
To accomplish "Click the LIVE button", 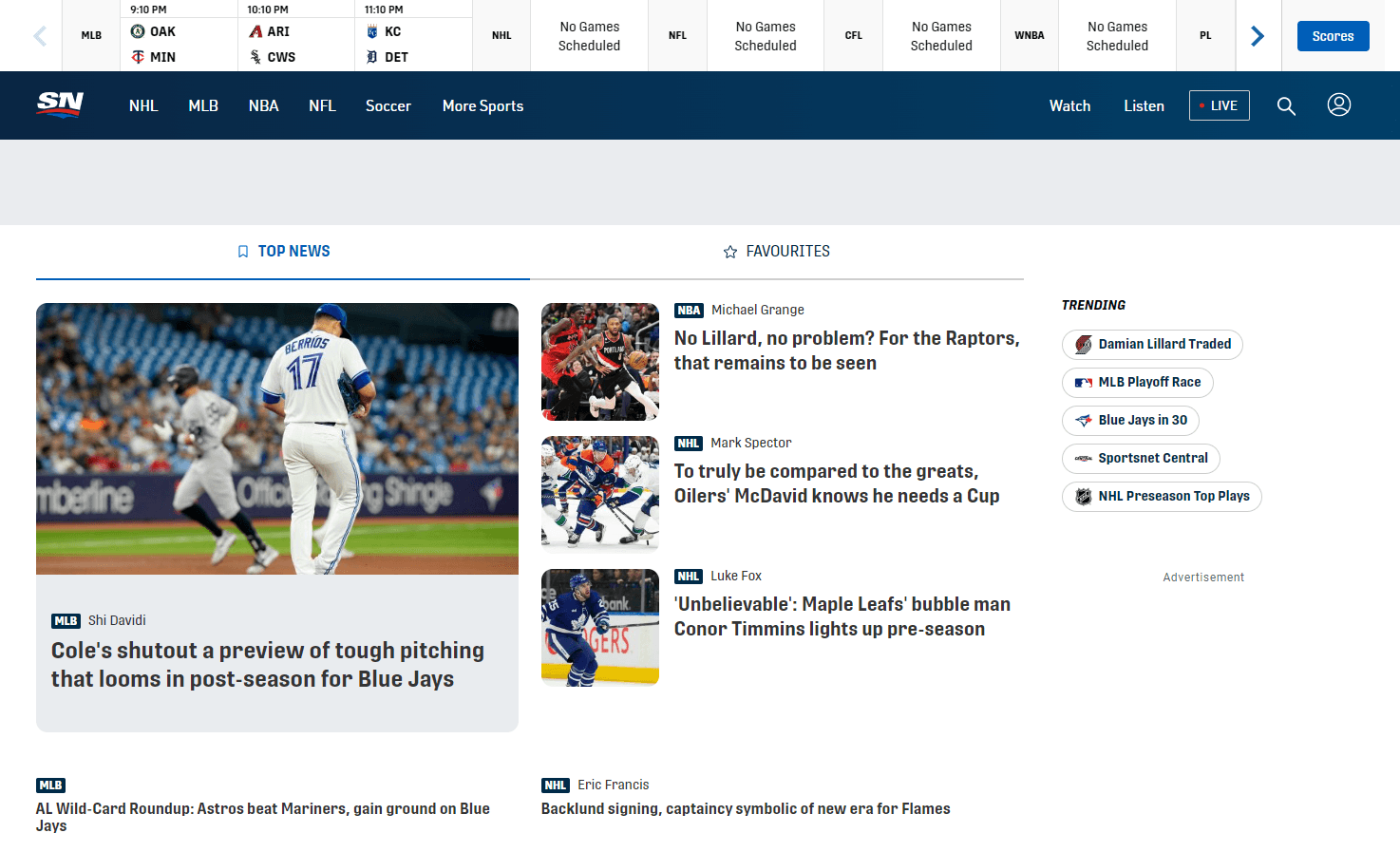I will 1220,105.
